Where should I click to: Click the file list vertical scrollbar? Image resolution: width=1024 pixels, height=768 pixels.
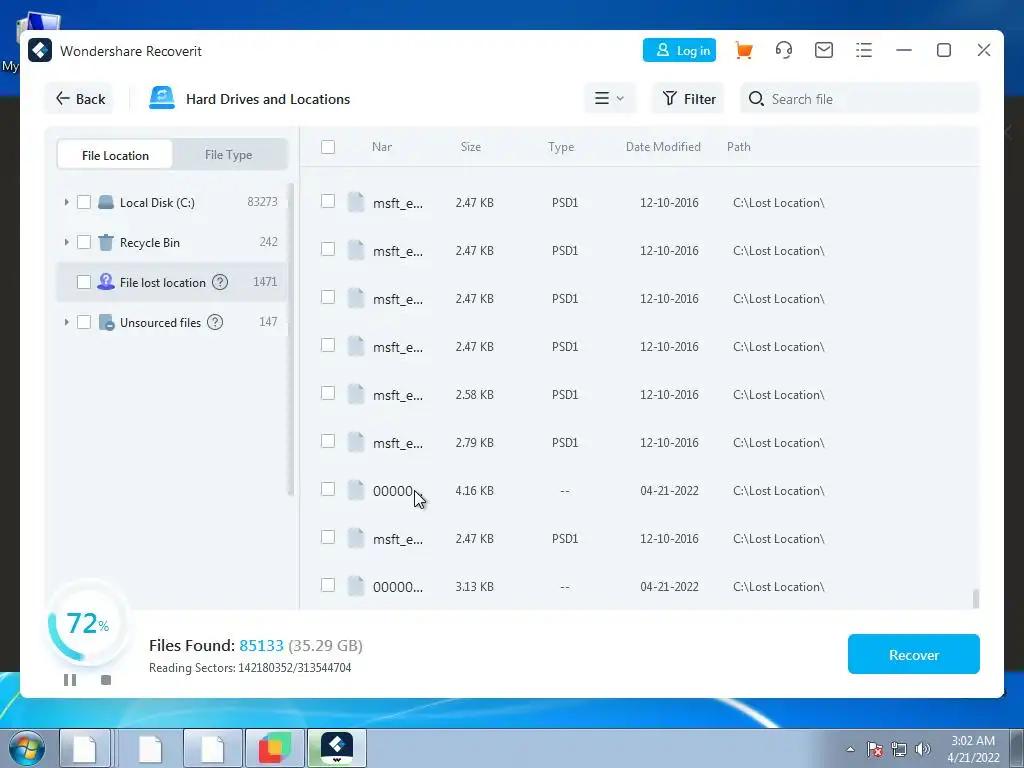pyautogui.click(x=976, y=598)
